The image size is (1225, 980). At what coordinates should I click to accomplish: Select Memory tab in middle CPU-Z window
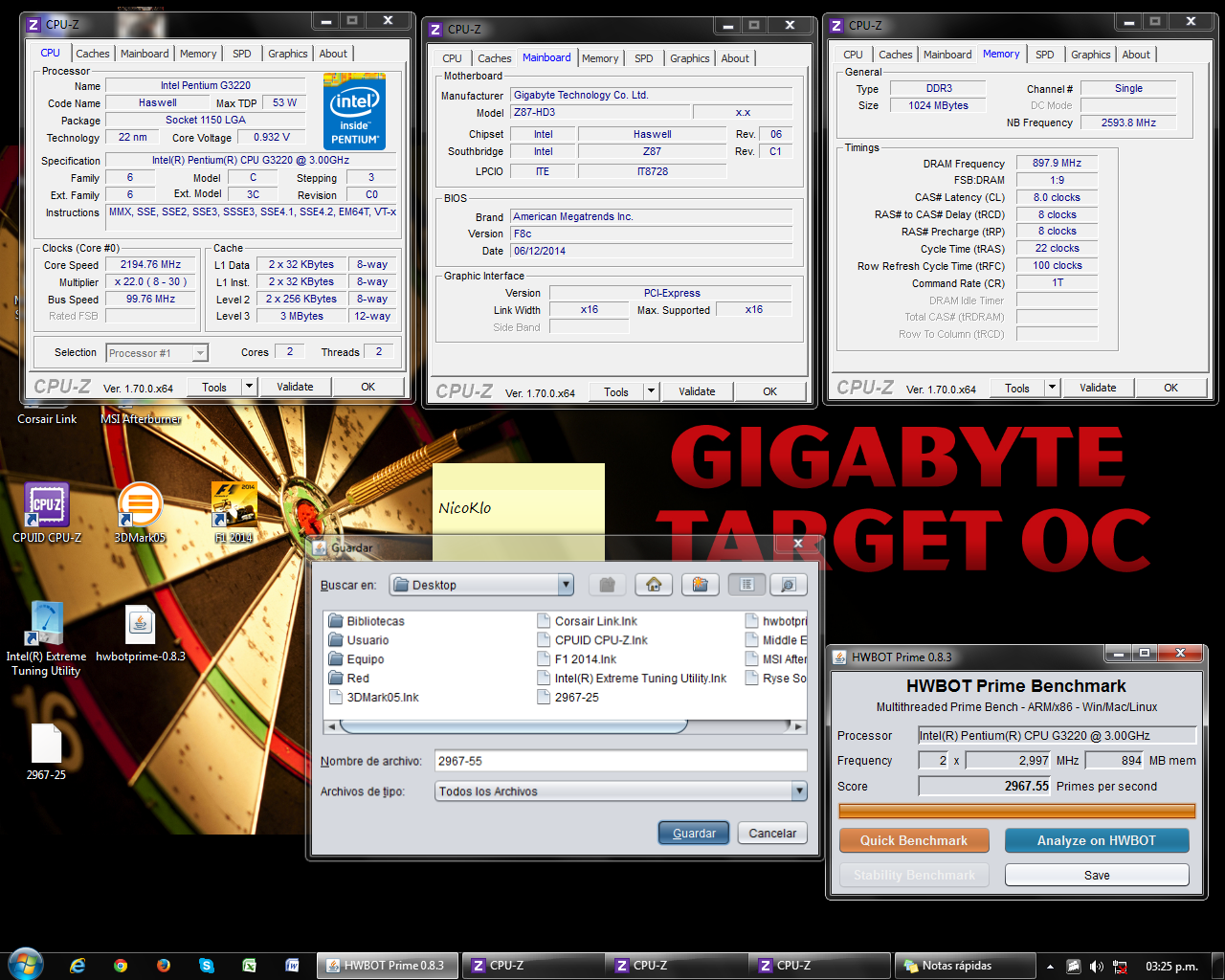tap(600, 58)
